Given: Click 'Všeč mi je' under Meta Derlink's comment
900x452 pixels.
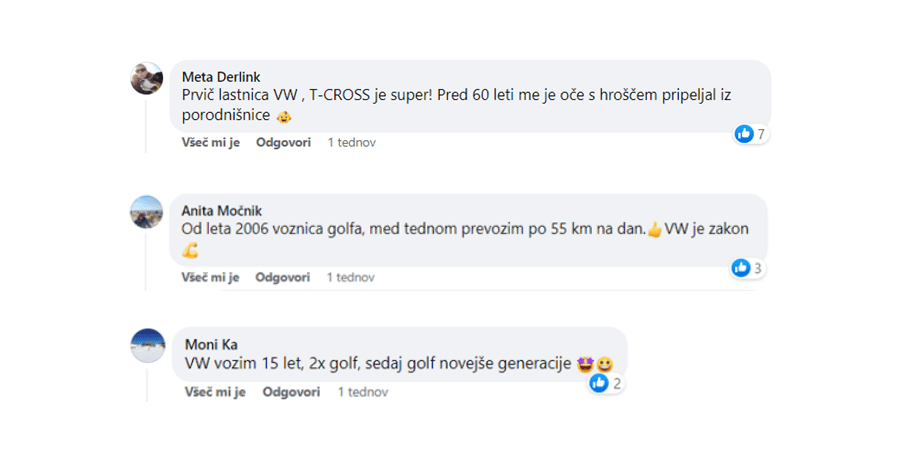Looking at the screenshot, I should coord(210,142).
